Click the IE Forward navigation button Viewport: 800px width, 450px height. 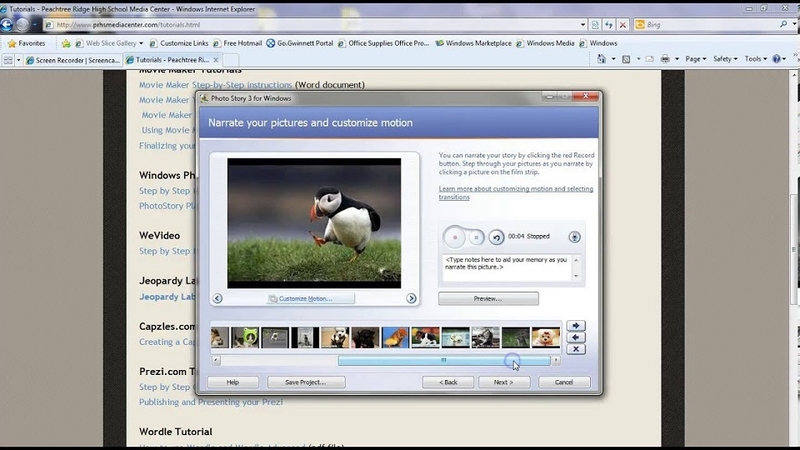click(22, 24)
